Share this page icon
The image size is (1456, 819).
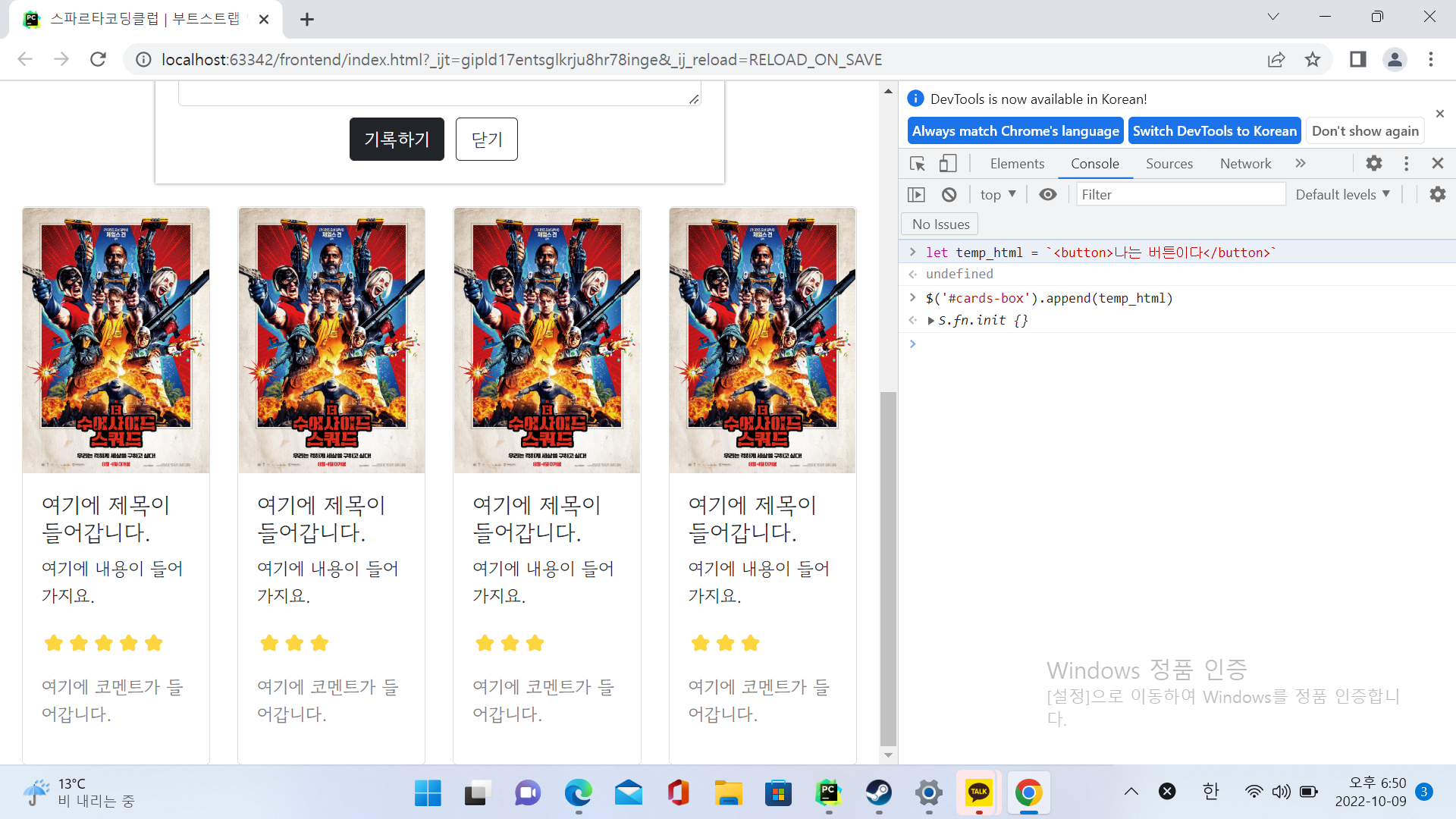1276,59
